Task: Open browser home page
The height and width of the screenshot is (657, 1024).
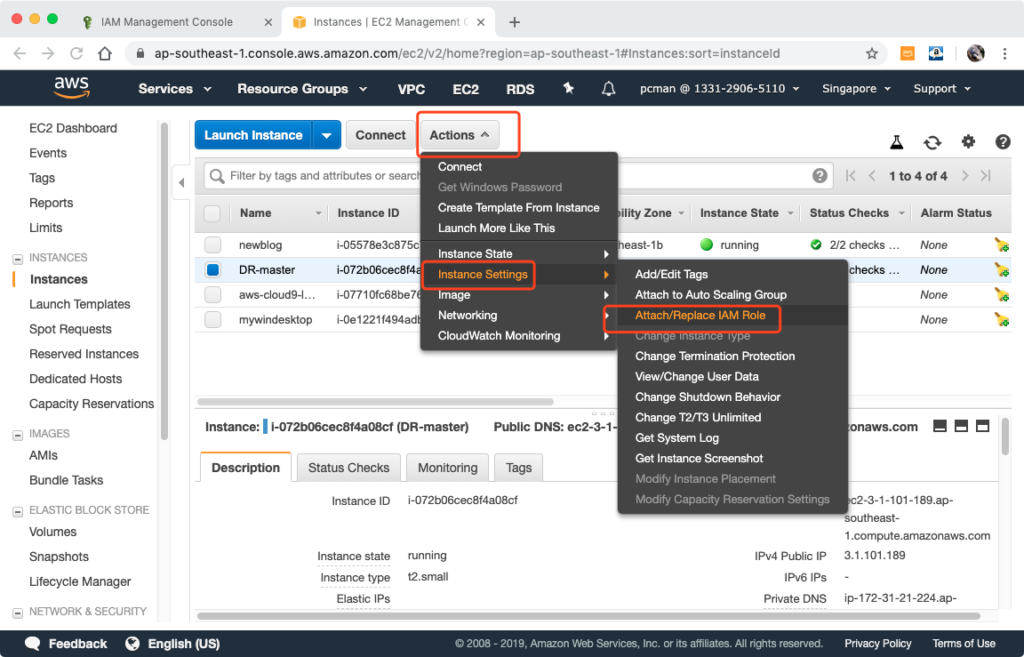Action: click(104, 54)
